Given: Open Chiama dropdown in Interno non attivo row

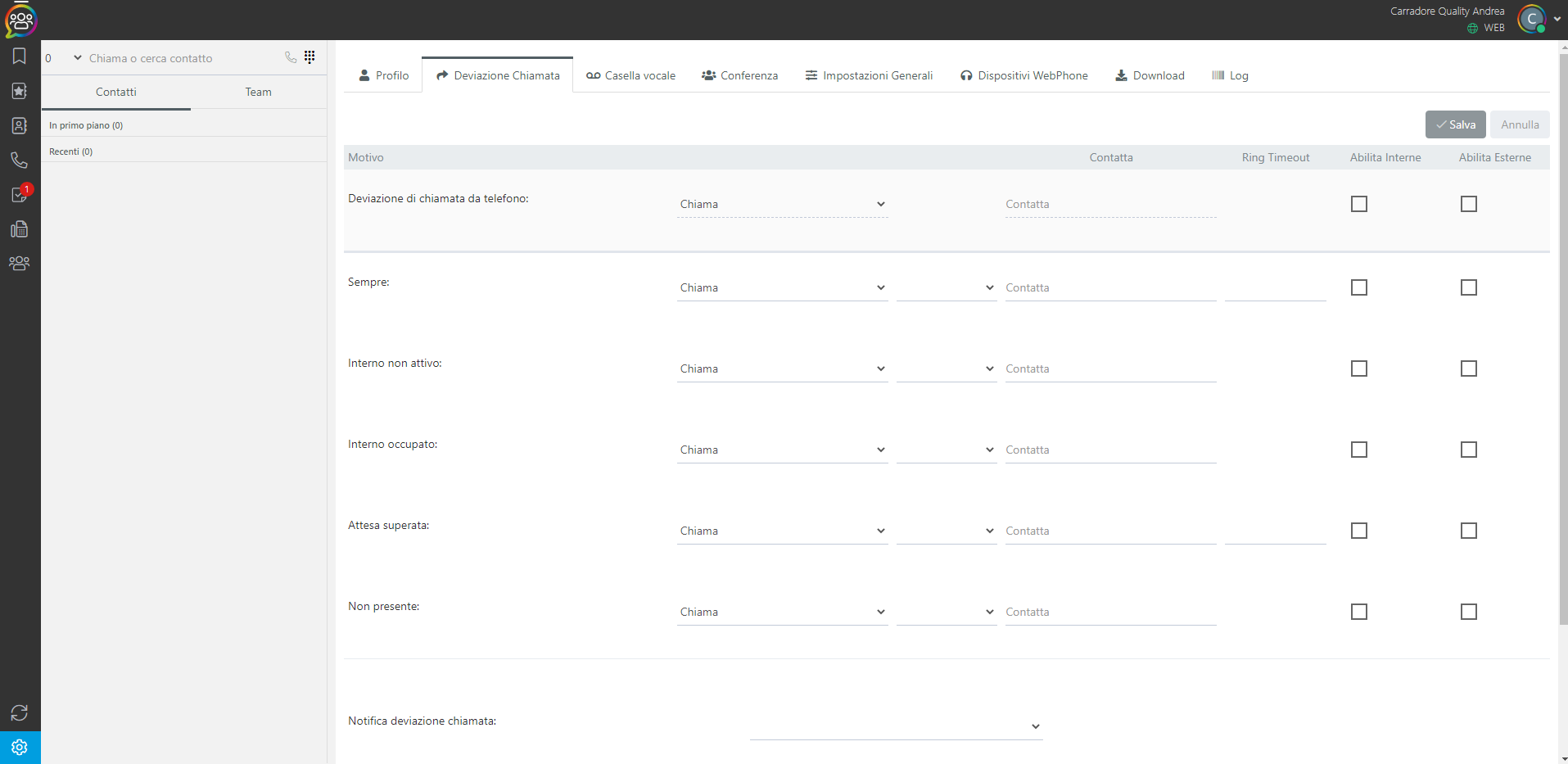Looking at the screenshot, I should coord(783,368).
